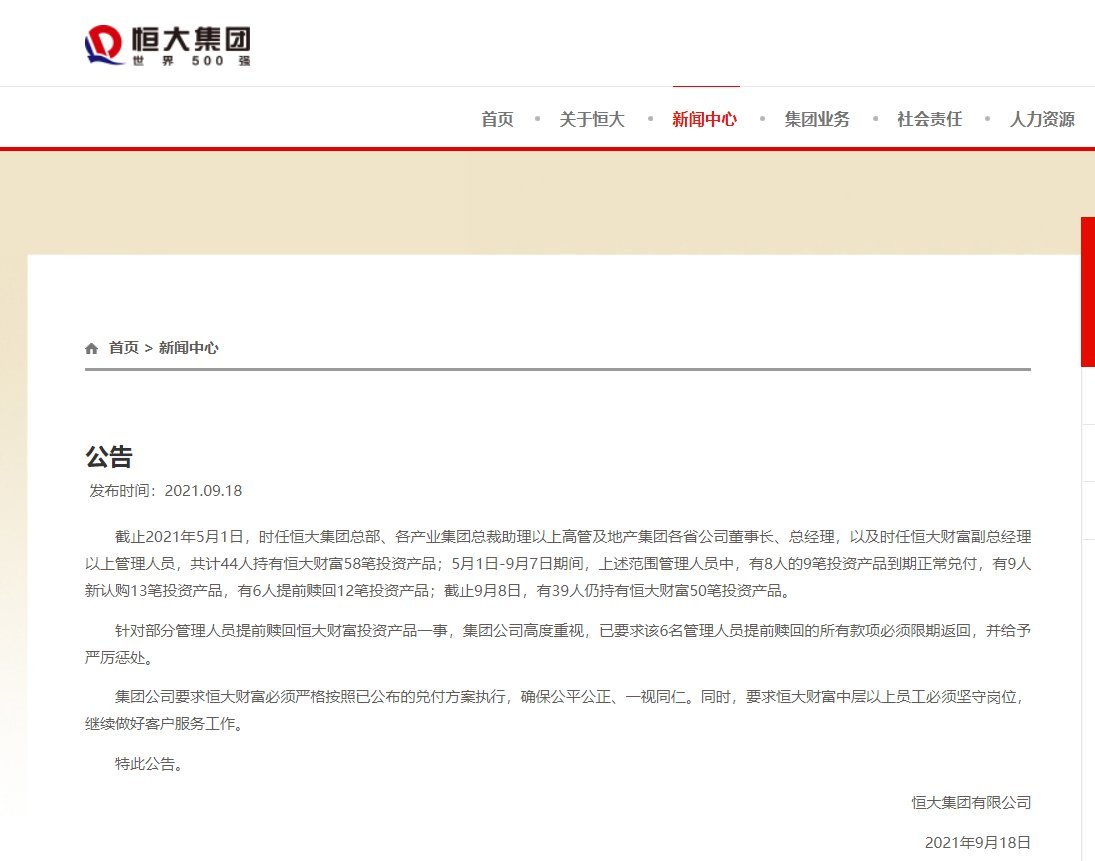
Task: Click the closing date 2021年9月18日
Action: (x=978, y=843)
